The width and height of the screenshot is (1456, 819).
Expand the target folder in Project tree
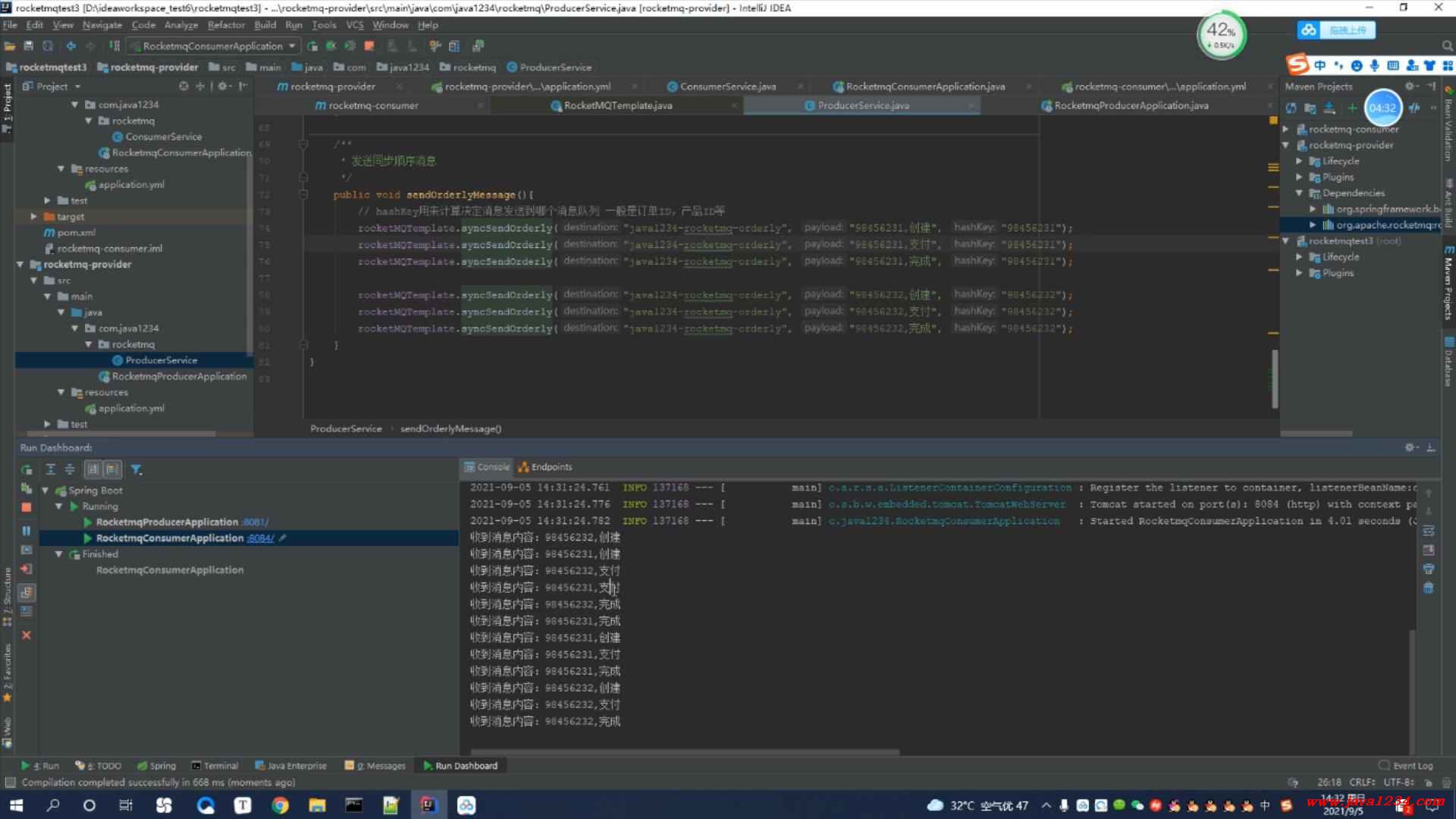click(33, 217)
